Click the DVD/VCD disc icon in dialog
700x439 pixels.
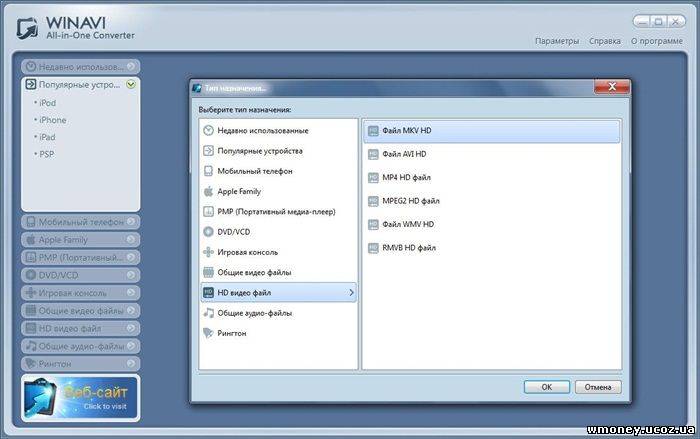pos(208,232)
